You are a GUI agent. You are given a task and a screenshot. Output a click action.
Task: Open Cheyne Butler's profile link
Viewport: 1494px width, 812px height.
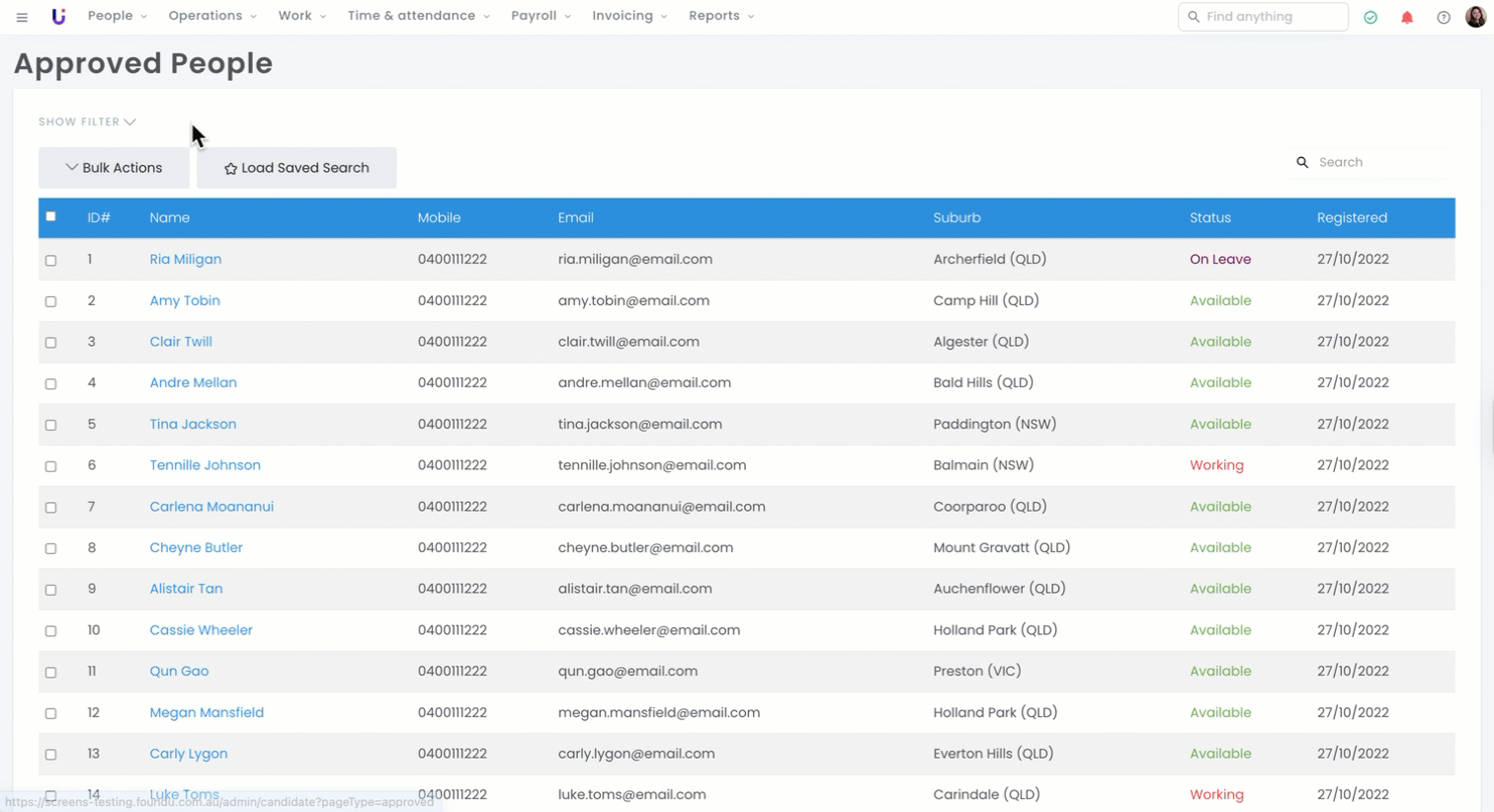pyautogui.click(x=196, y=547)
